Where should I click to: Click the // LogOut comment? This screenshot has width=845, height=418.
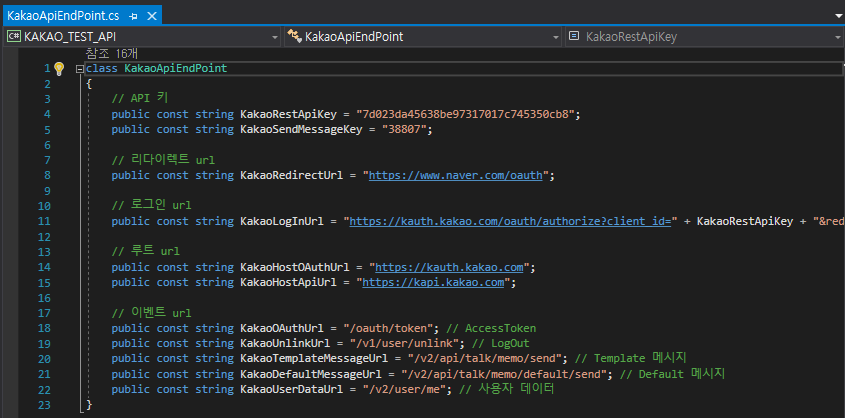click(x=501, y=343)
